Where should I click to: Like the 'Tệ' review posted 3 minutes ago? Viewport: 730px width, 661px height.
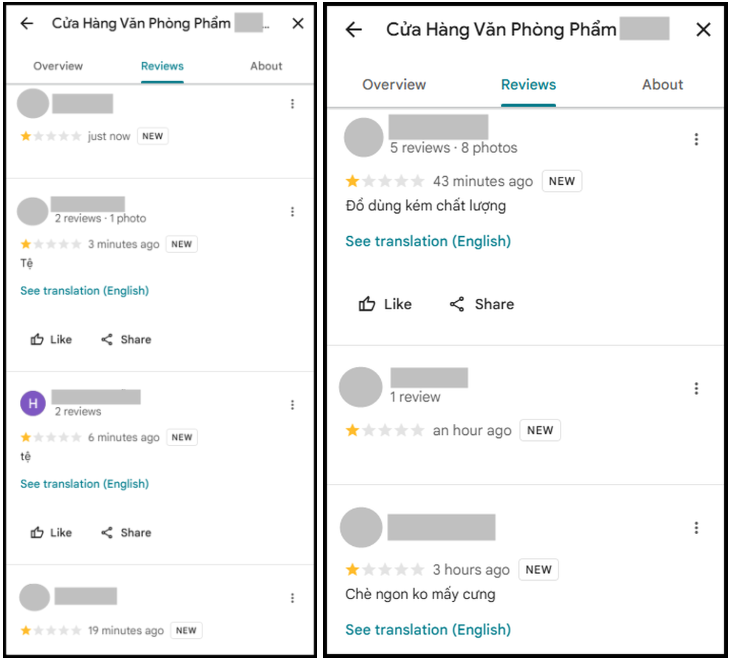51,339
